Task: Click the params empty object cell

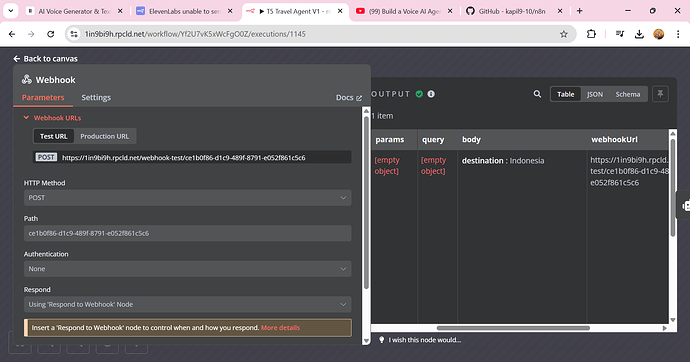Action: tap(387, 165)
